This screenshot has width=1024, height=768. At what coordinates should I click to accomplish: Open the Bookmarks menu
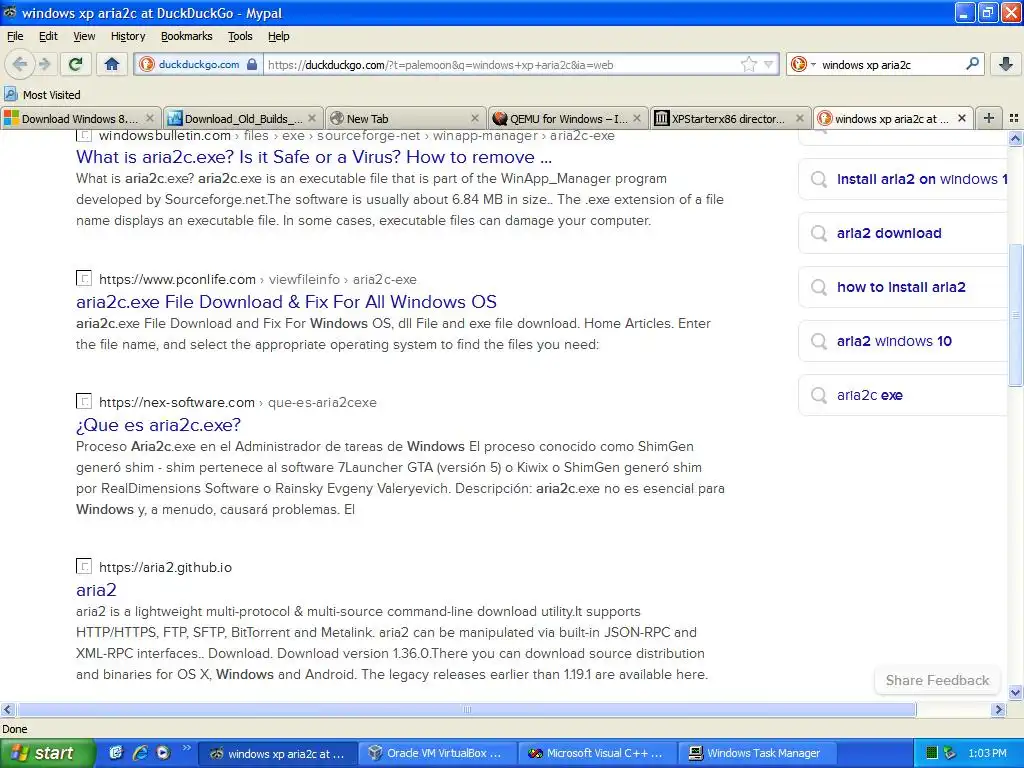point(186,36)
